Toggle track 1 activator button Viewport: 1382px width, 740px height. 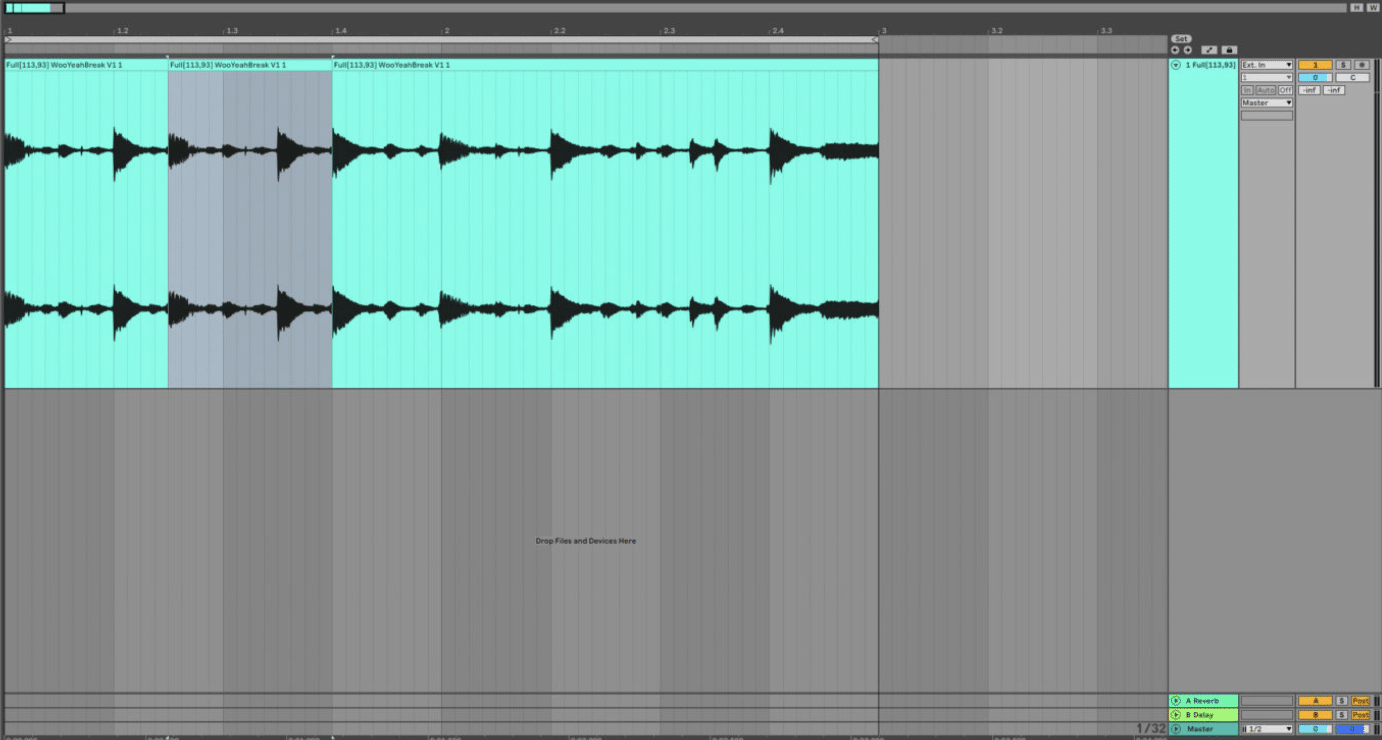click(x=1315, y=65)
